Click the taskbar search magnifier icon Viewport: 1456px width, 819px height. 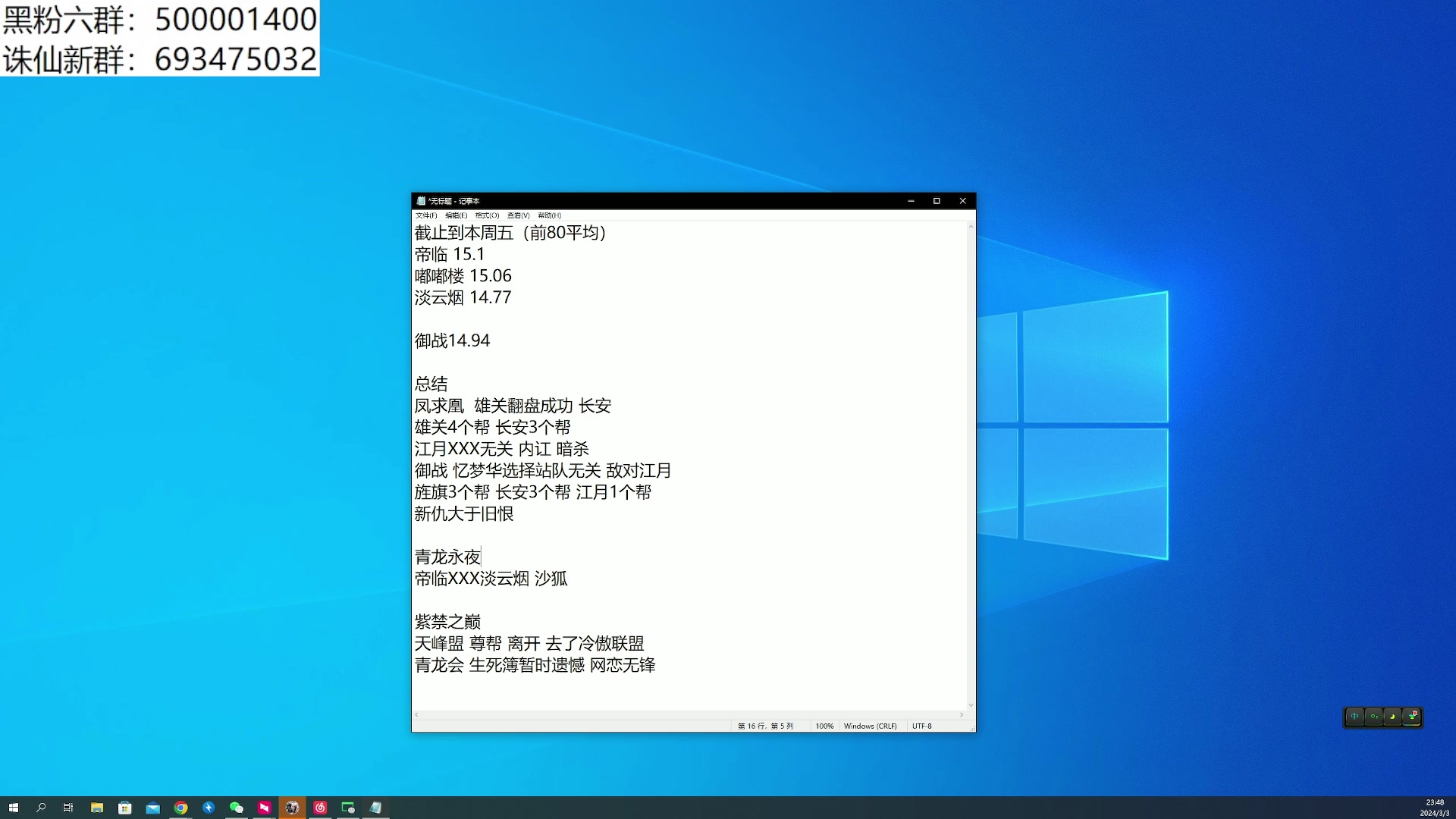pos(41,808)
